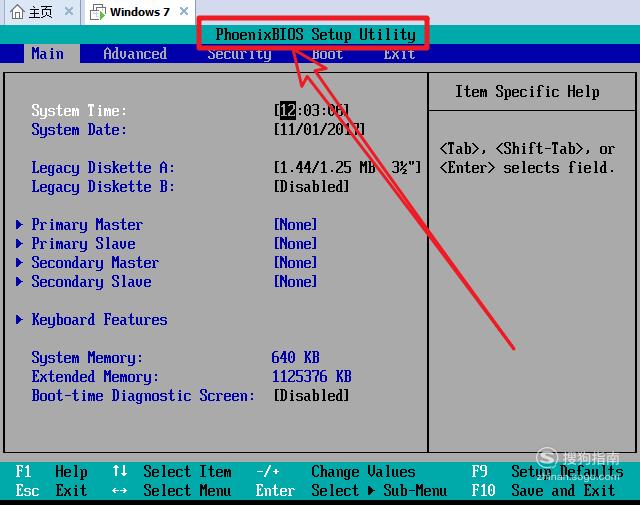Click the 640 KB memory value
Screen dimensions: 640x505
tap(296, 357)
